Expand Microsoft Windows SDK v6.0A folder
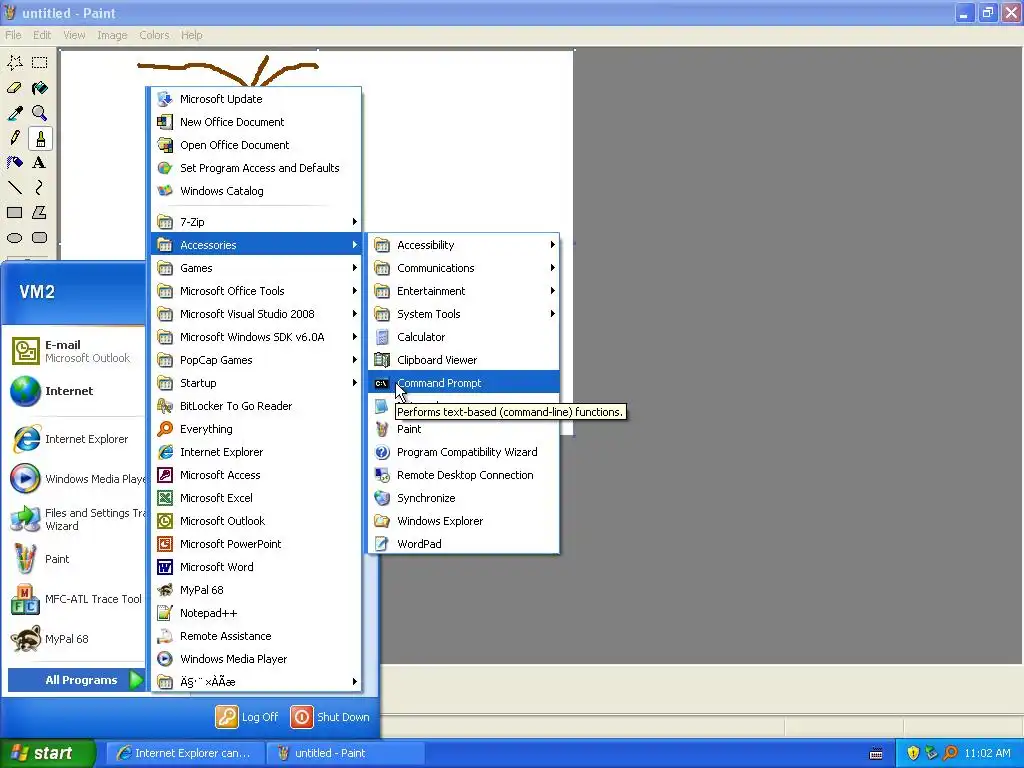 [x=257, y=337]
